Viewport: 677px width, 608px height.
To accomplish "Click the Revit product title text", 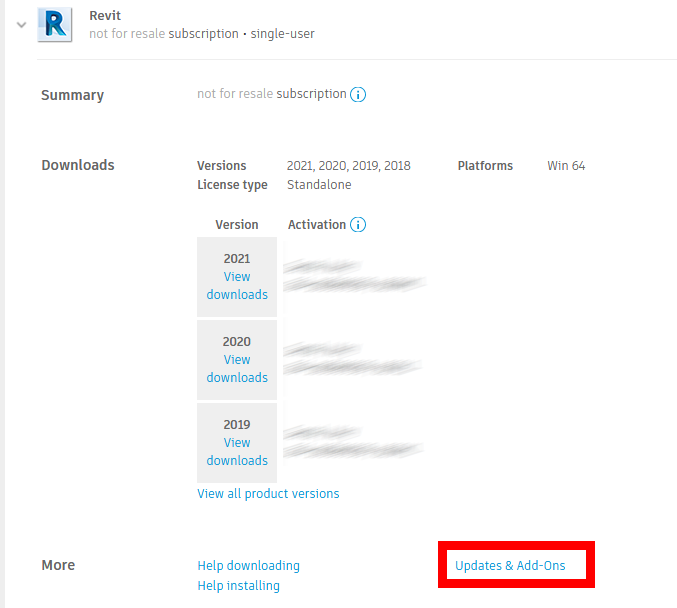I will (105, 16).
